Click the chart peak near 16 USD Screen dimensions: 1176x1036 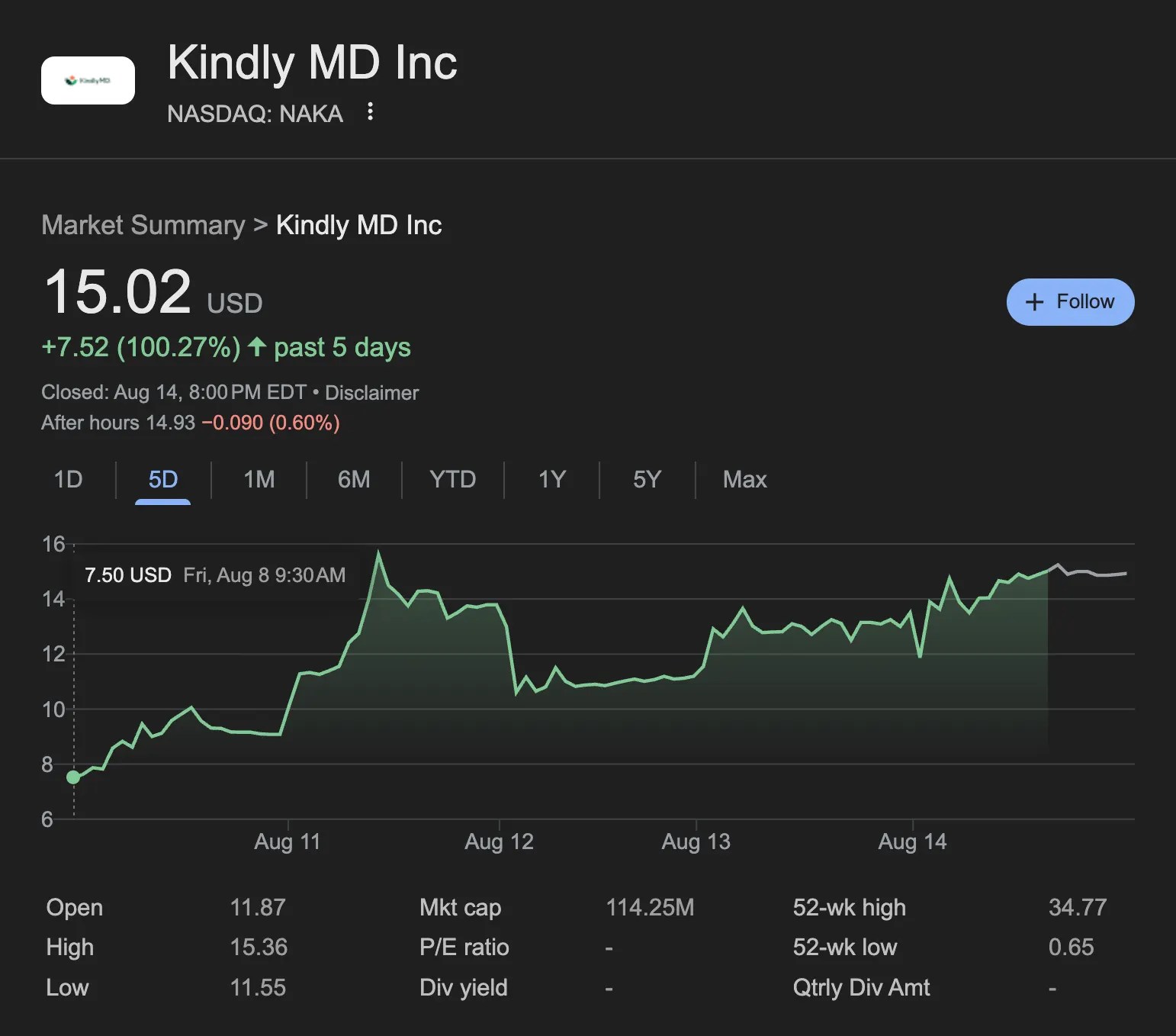click(x=378, y=552)
